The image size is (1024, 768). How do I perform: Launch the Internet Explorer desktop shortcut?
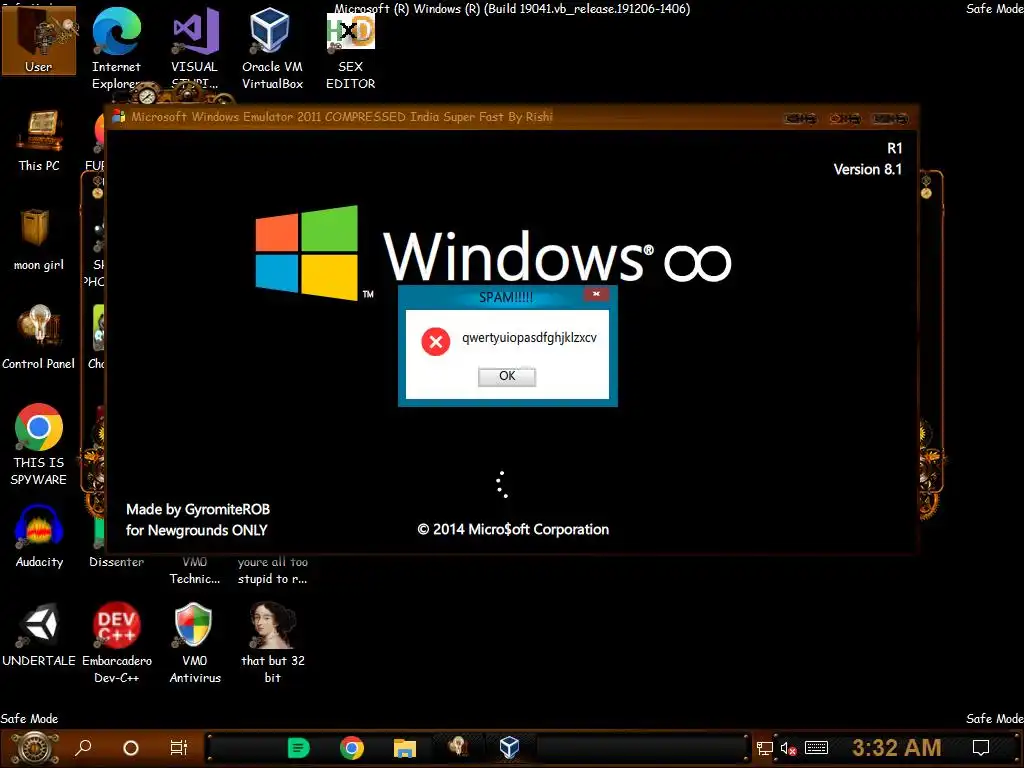[x=116, y=47]
